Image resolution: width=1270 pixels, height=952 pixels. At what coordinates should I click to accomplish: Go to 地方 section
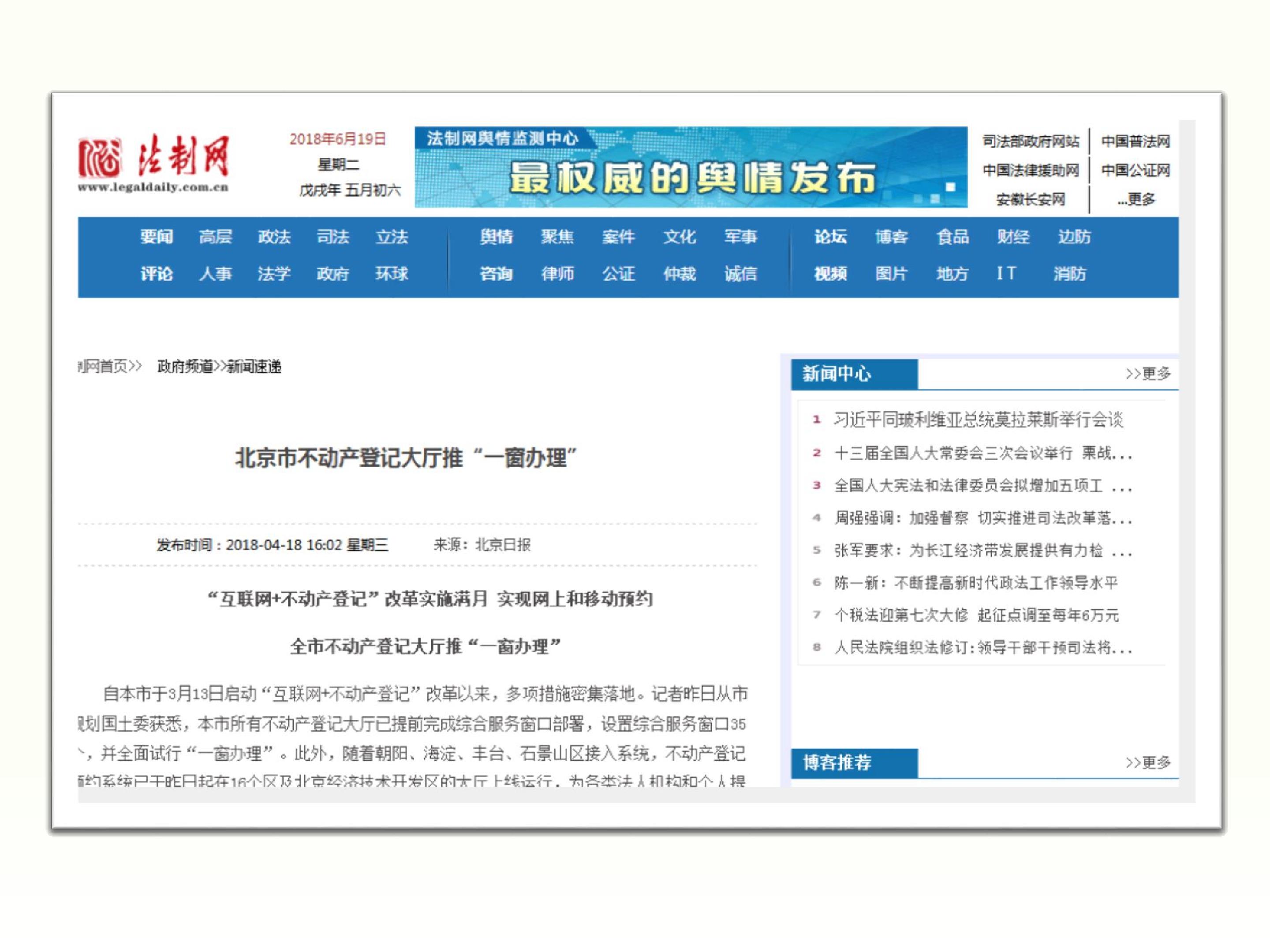point(952,274)
